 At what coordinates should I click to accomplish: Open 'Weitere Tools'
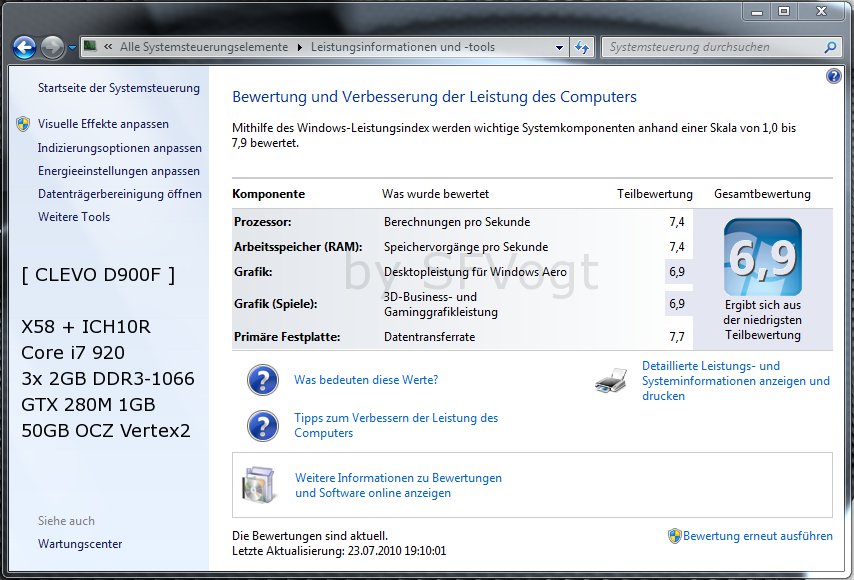point(74,217)
